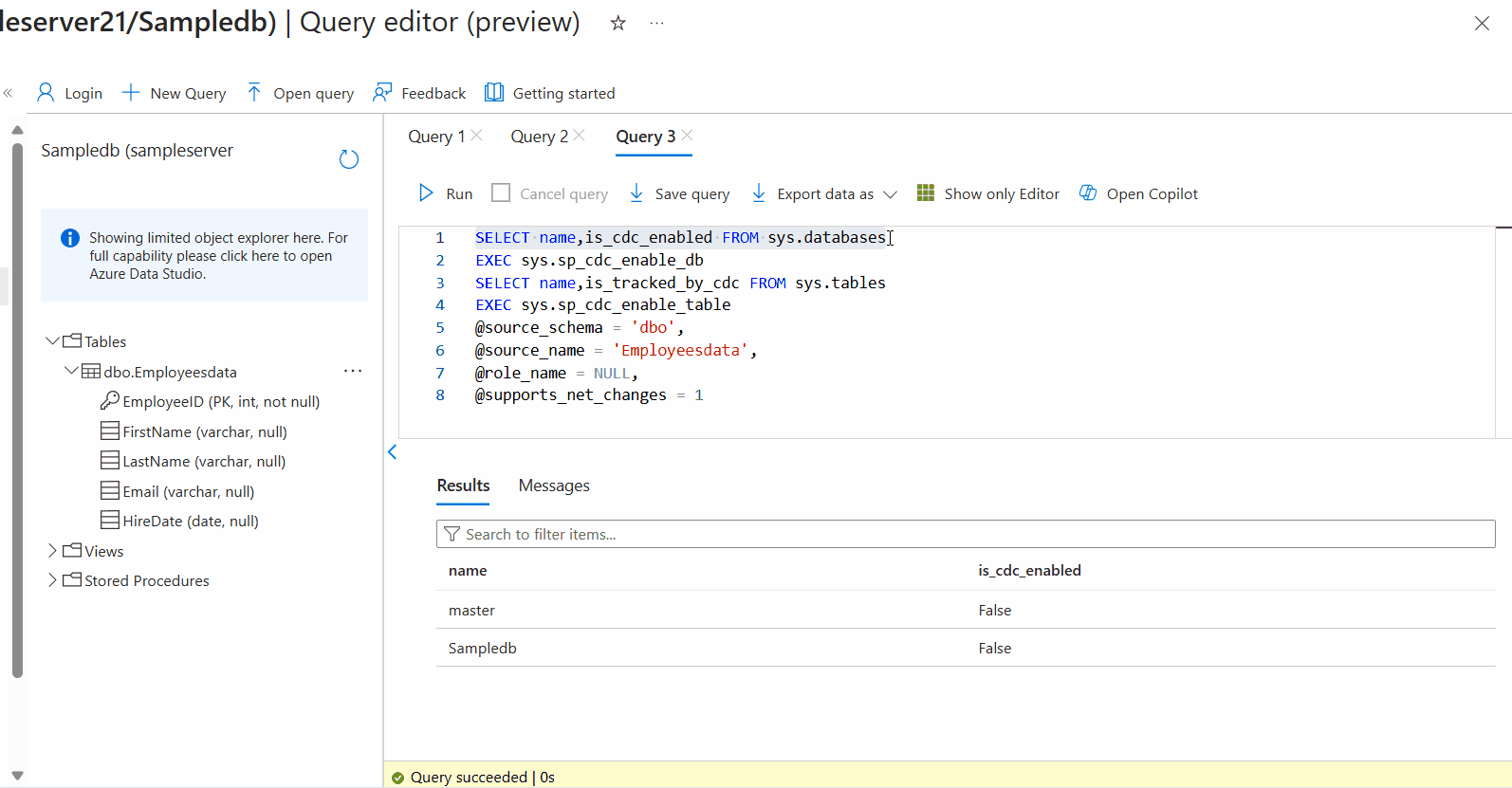Click the FirstName column icon
This screenshot has height=788, width=1512.
click(110, 431)
